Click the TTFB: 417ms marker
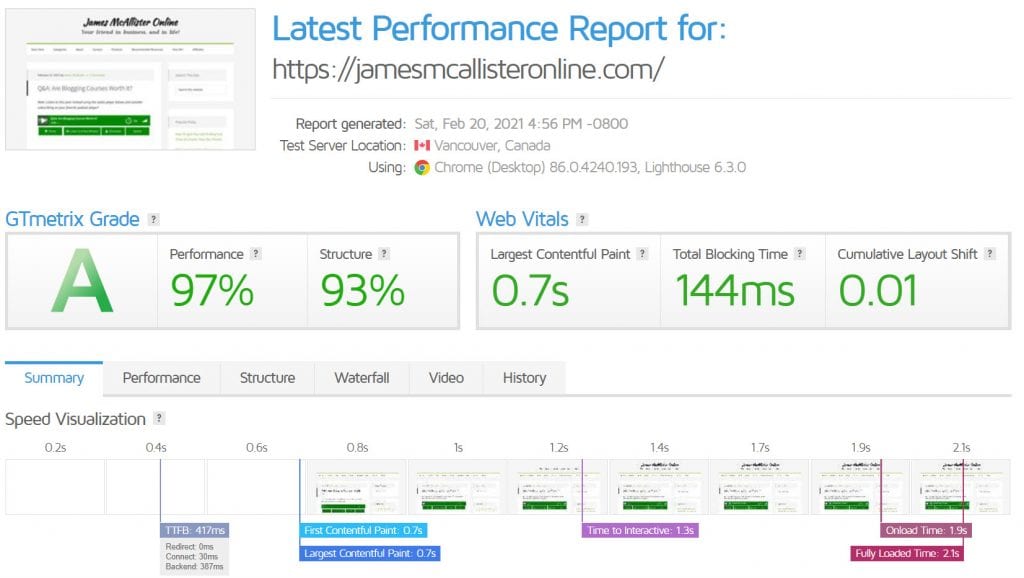This screenshot has height=578, width=1024. (195, 530)
